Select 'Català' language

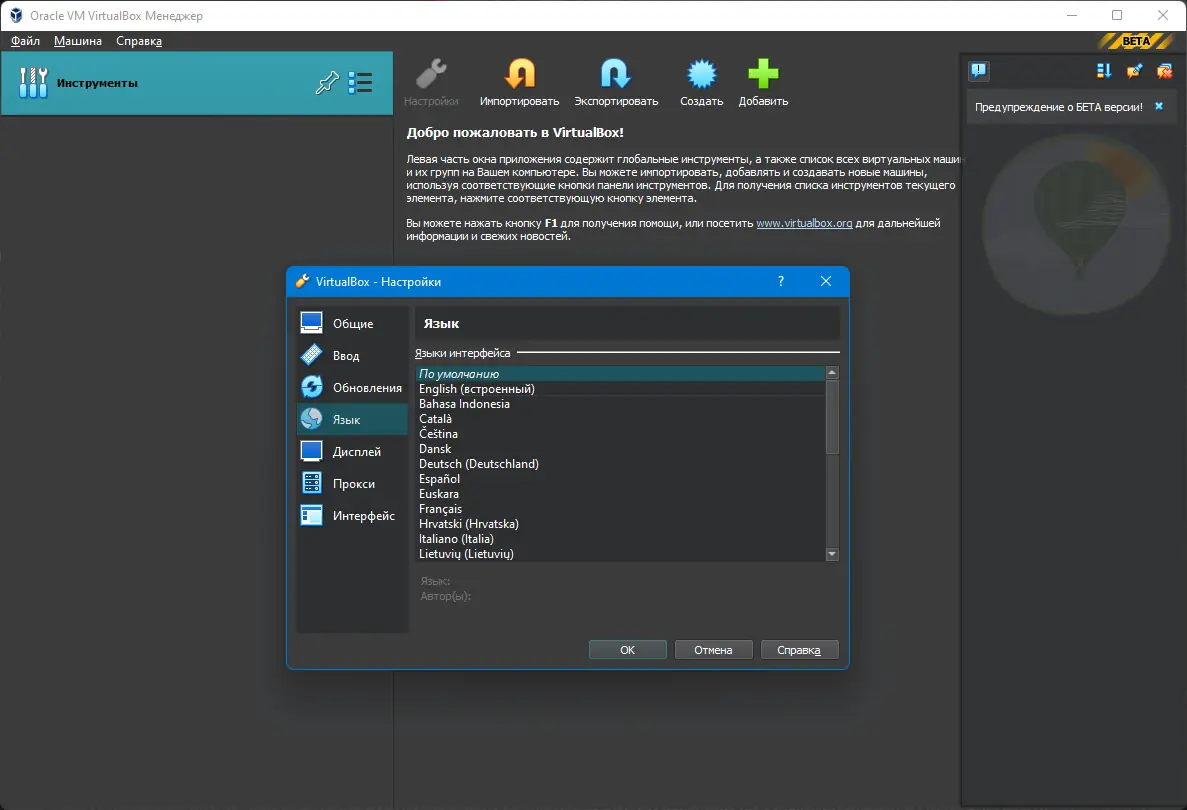click(620, 419)
